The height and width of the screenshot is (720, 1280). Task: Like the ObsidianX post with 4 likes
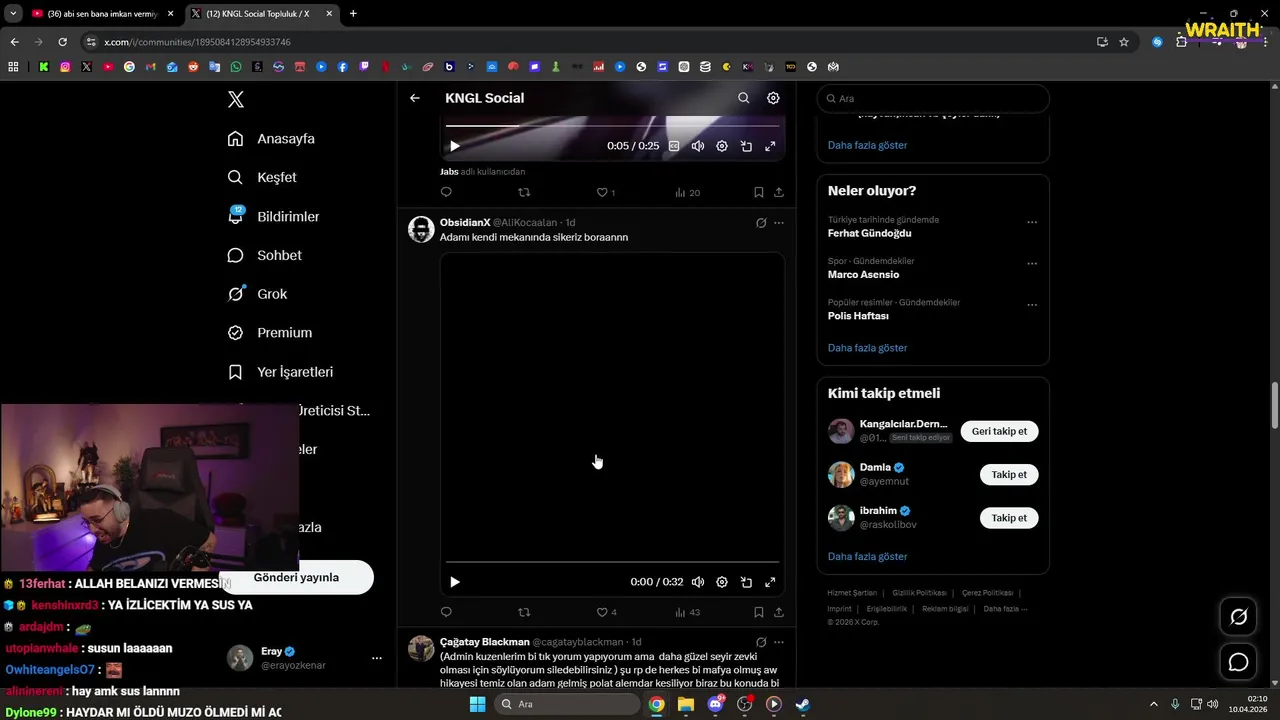point(607,612)
